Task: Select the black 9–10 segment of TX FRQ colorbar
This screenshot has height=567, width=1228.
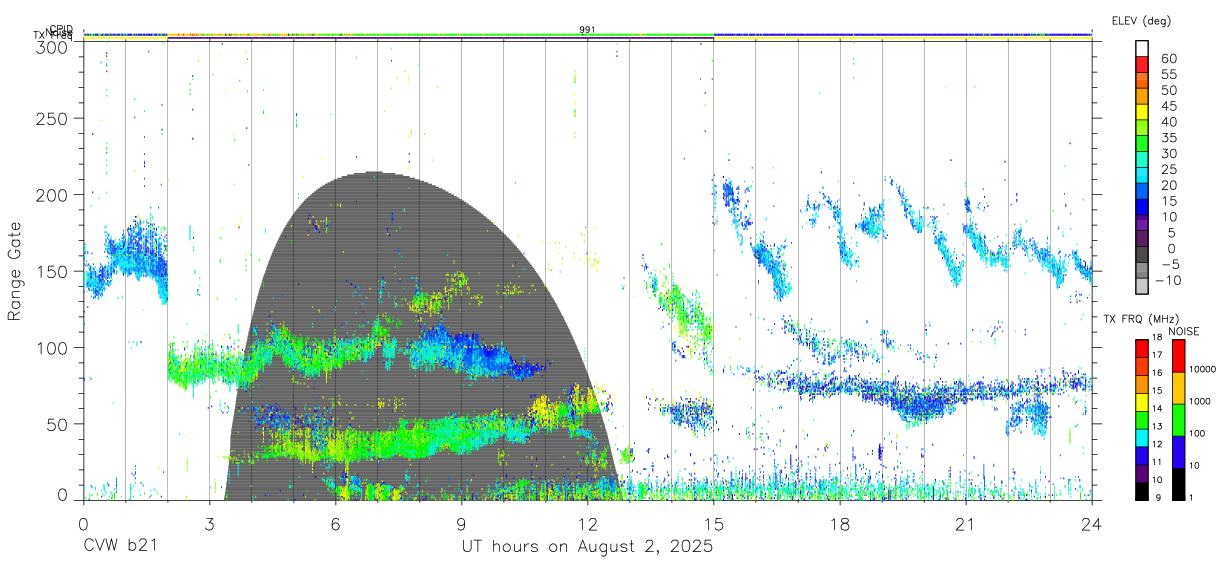Action: 1142,491
